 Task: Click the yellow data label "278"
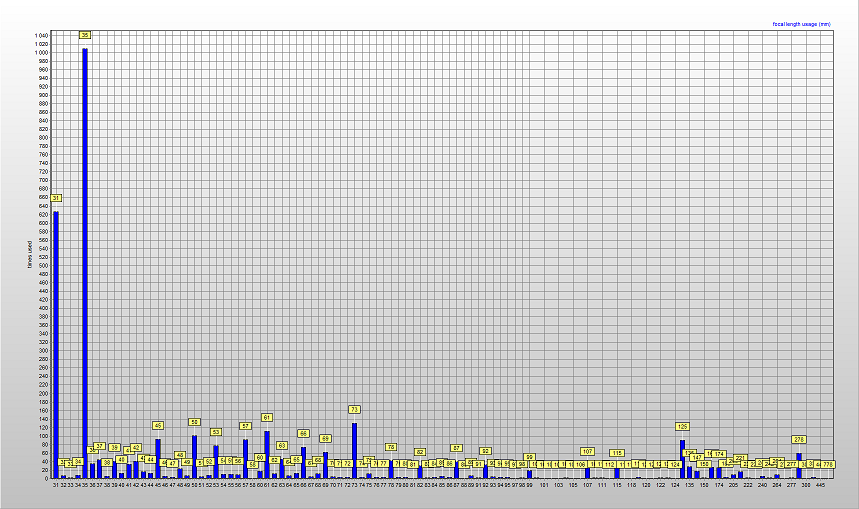(x=799, y=439)
